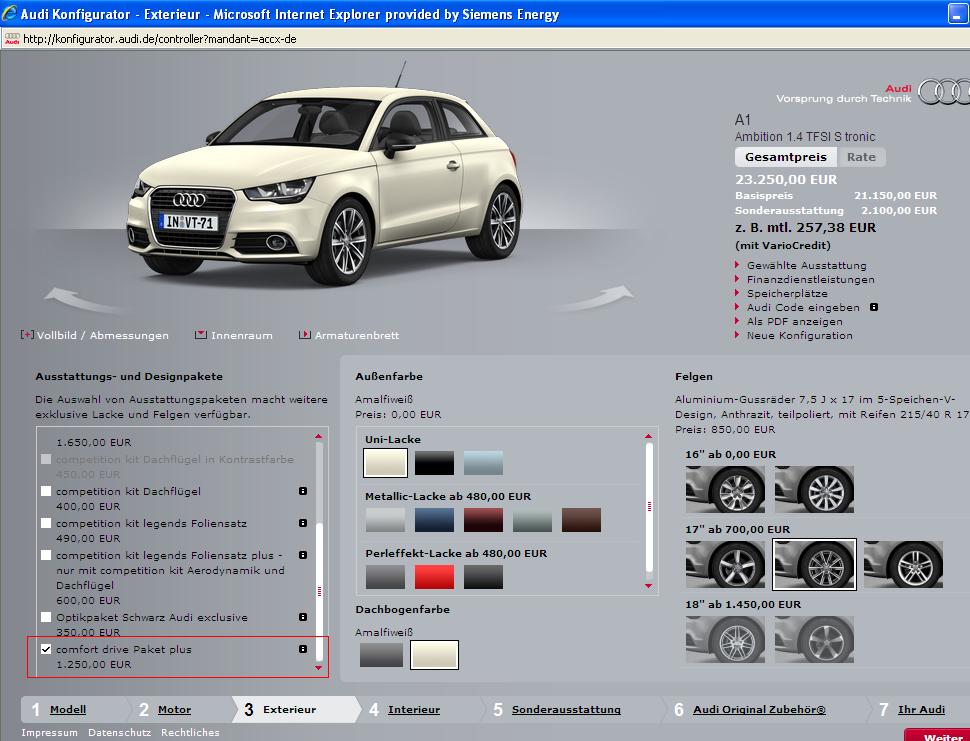Open Rechtliches footer link
The image size is (970, 741).
(190, 732)
